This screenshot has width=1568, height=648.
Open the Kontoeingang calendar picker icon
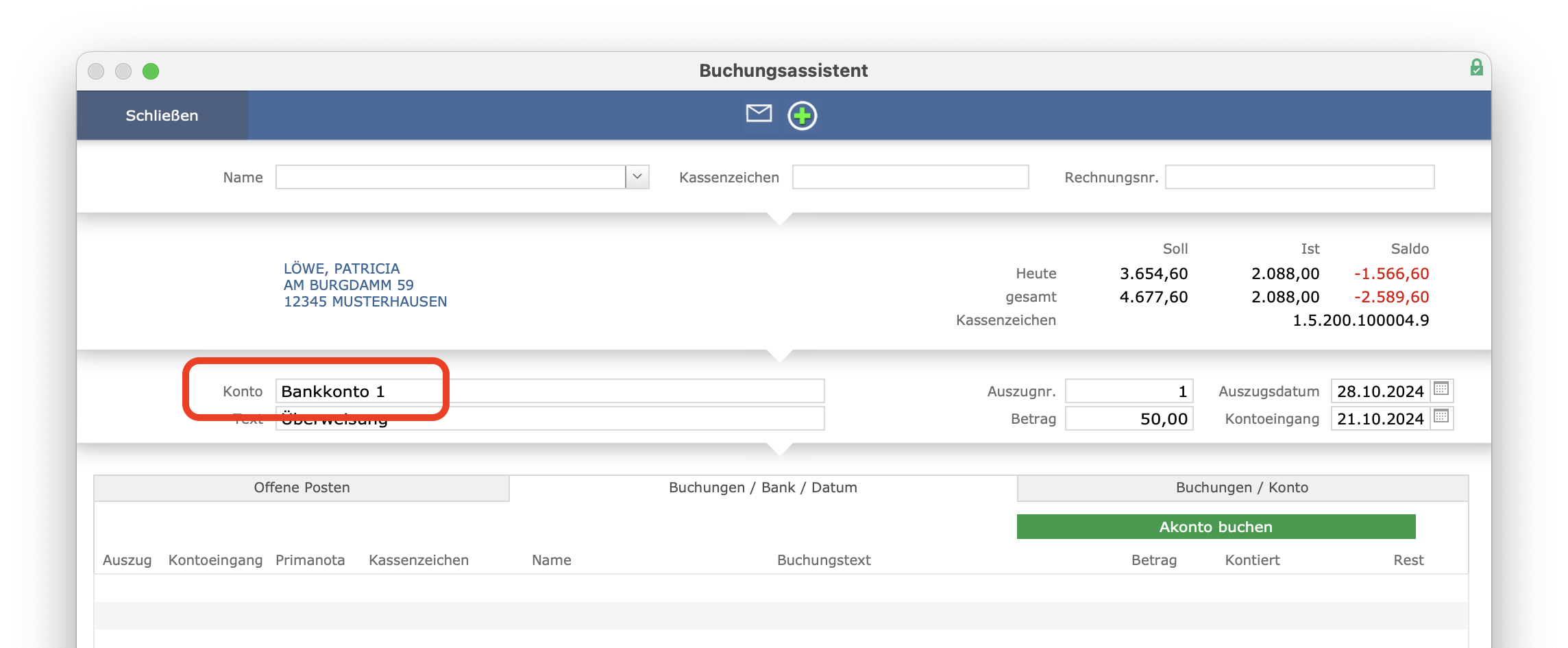tap(1441, 417)
